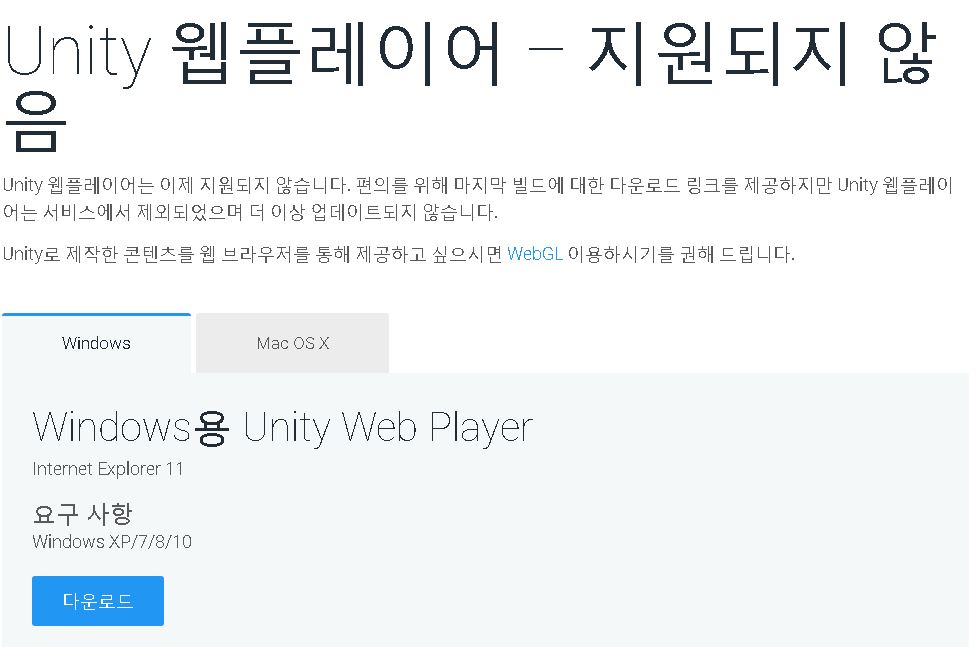Screen dimensions: 978x647
Task: Click the 'Internet Explorer 11' text
Action: coord(108,469)
